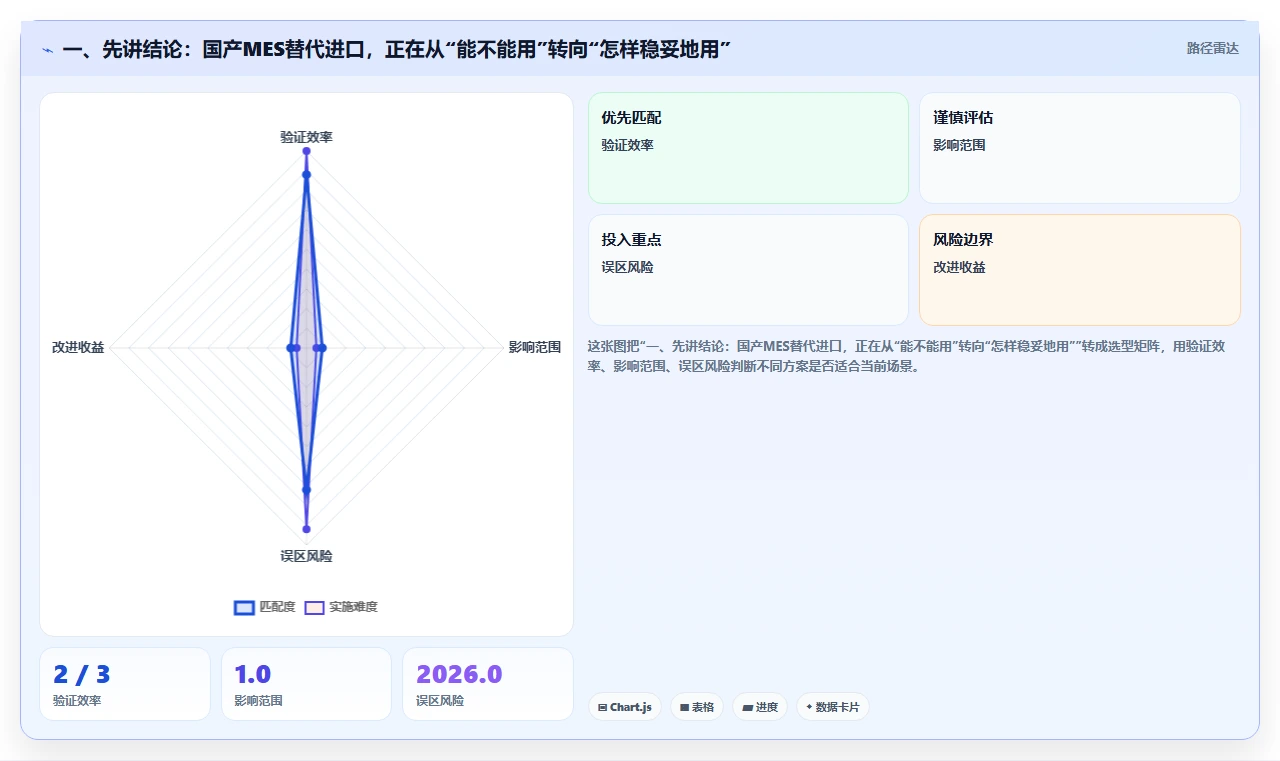The width and height of the screenshot is (1280, 761).
Task: Select the Chart.js tag
Action: [624, 707]
